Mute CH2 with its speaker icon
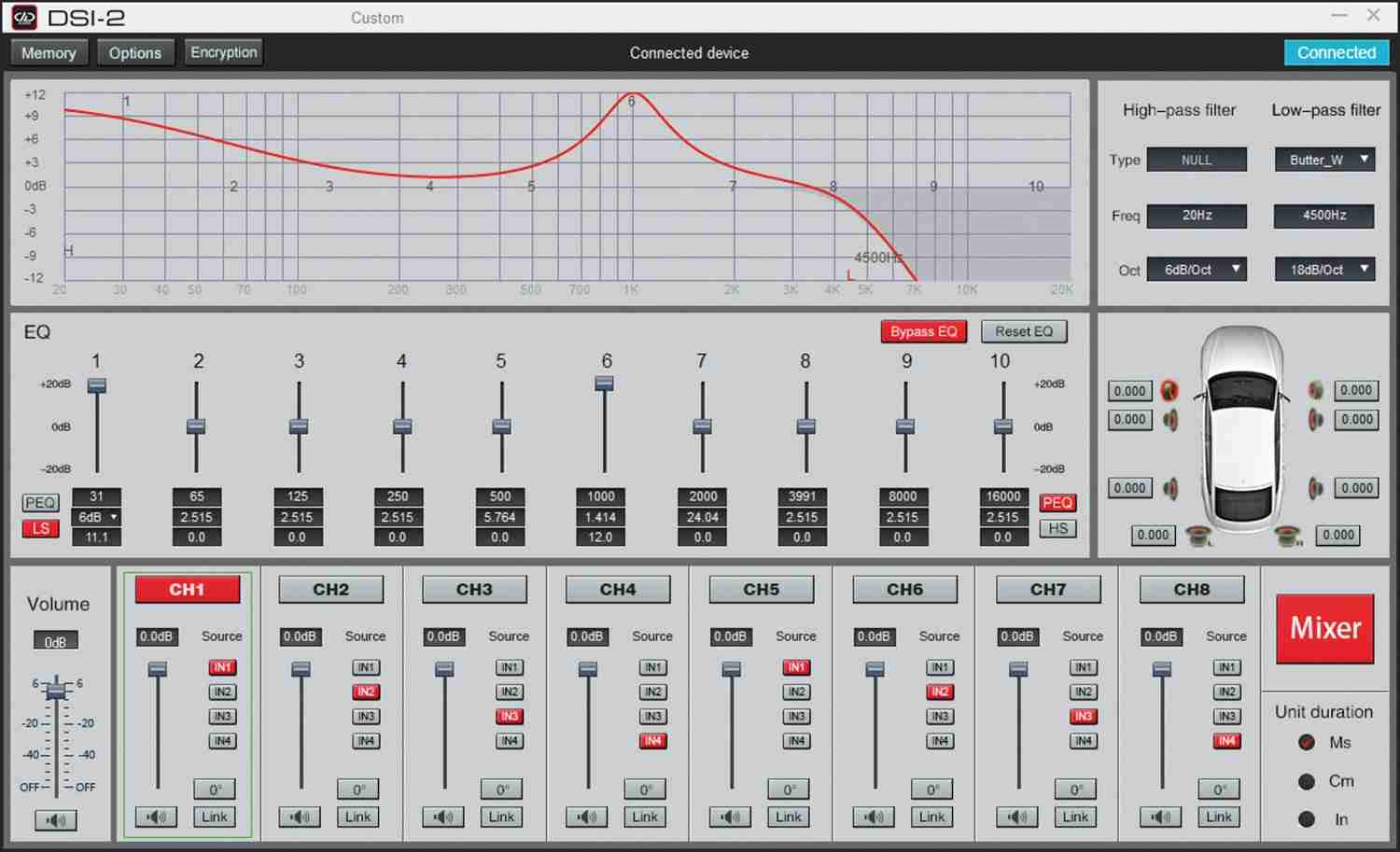The height and width of the screenshot is (852, 1400). [300, 817]
